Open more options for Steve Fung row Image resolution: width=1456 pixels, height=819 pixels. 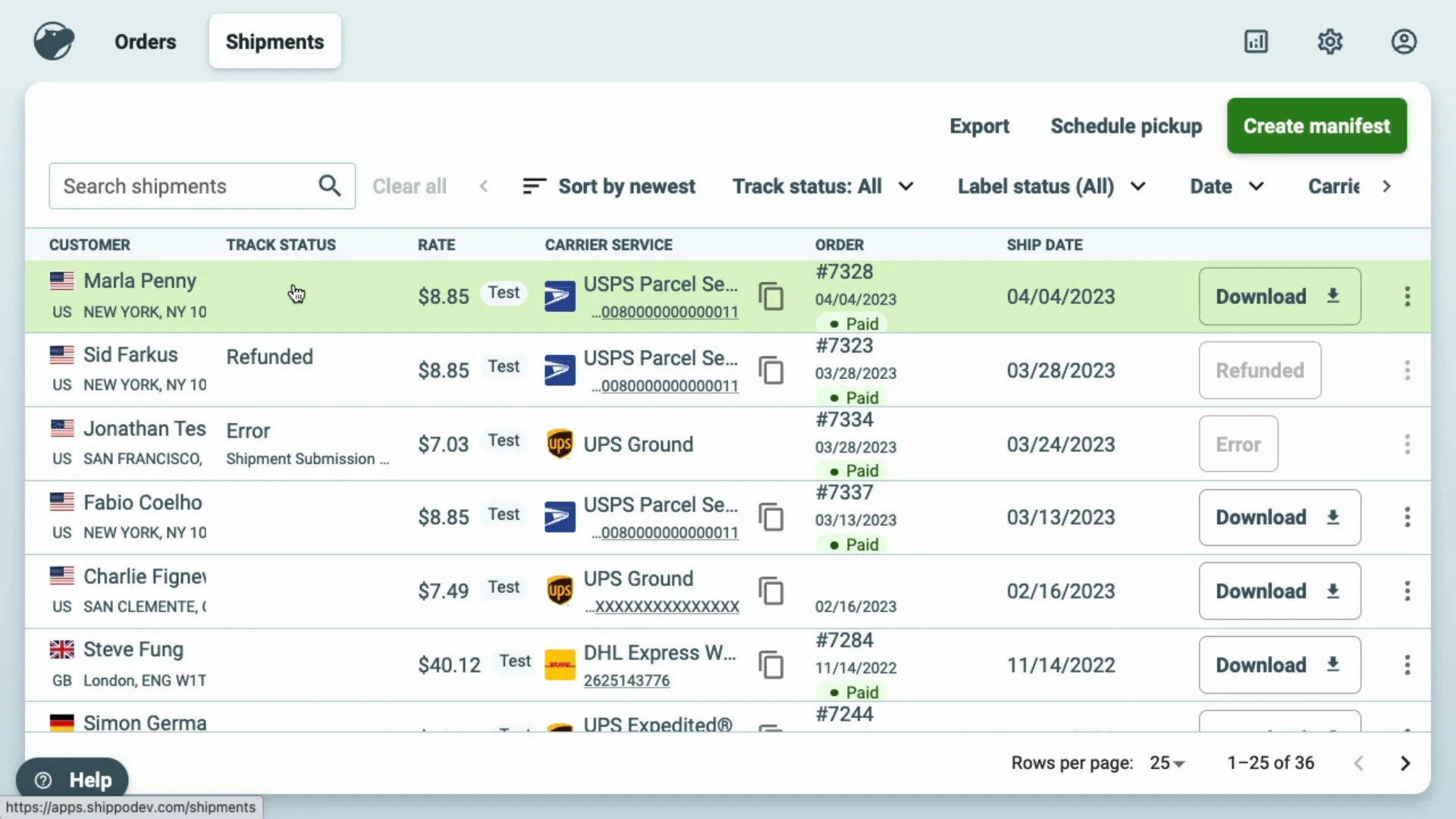[1407, 665]
